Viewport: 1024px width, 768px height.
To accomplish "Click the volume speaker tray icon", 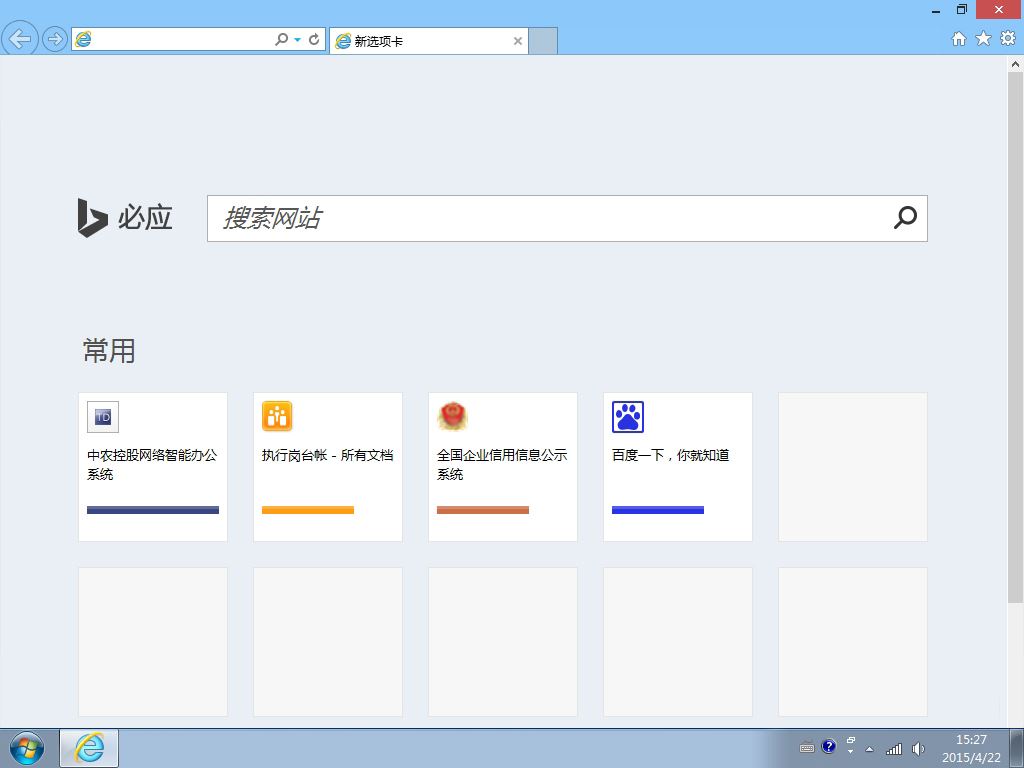I will coord(919,749).
